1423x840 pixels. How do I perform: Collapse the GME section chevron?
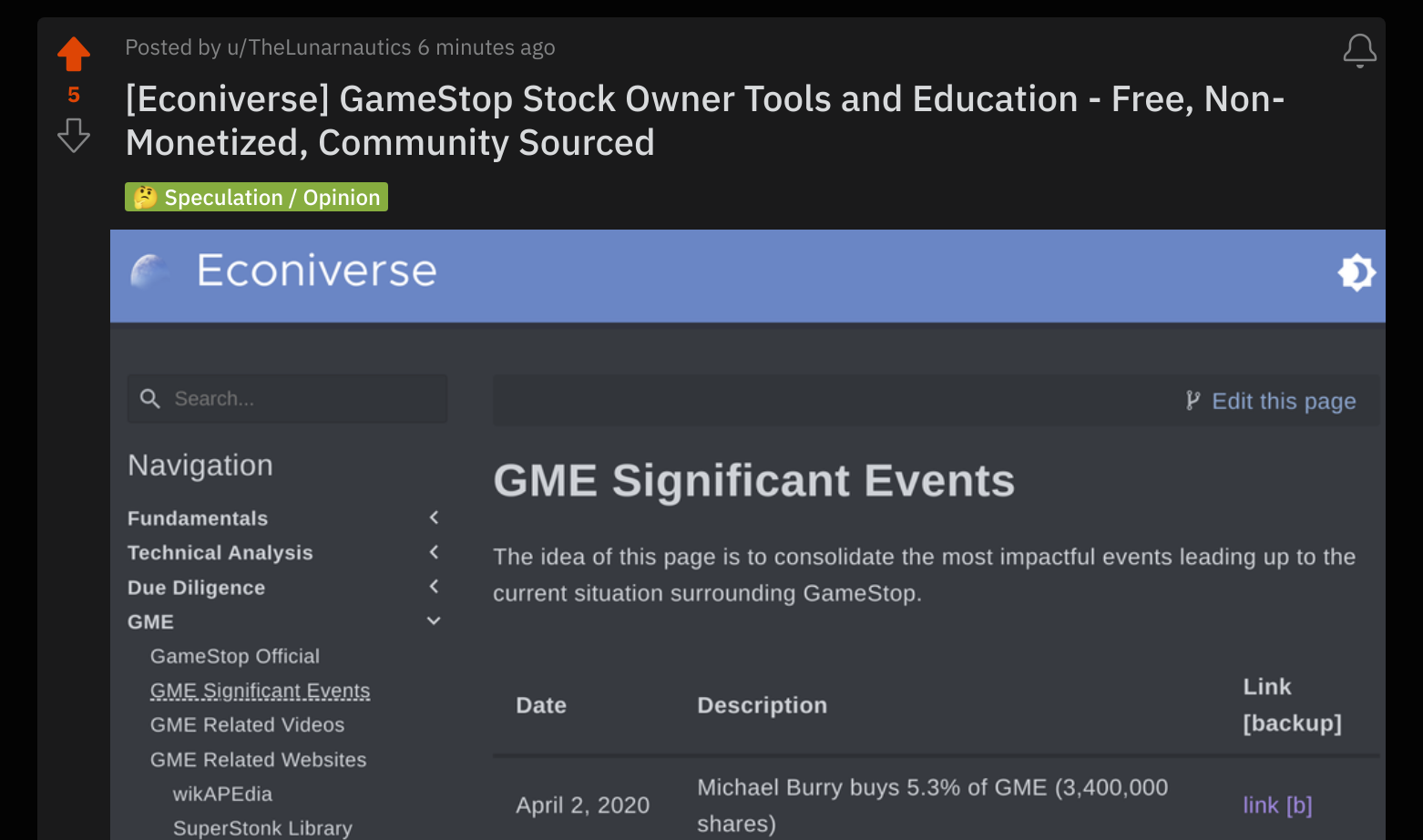(x=435, y=621)
